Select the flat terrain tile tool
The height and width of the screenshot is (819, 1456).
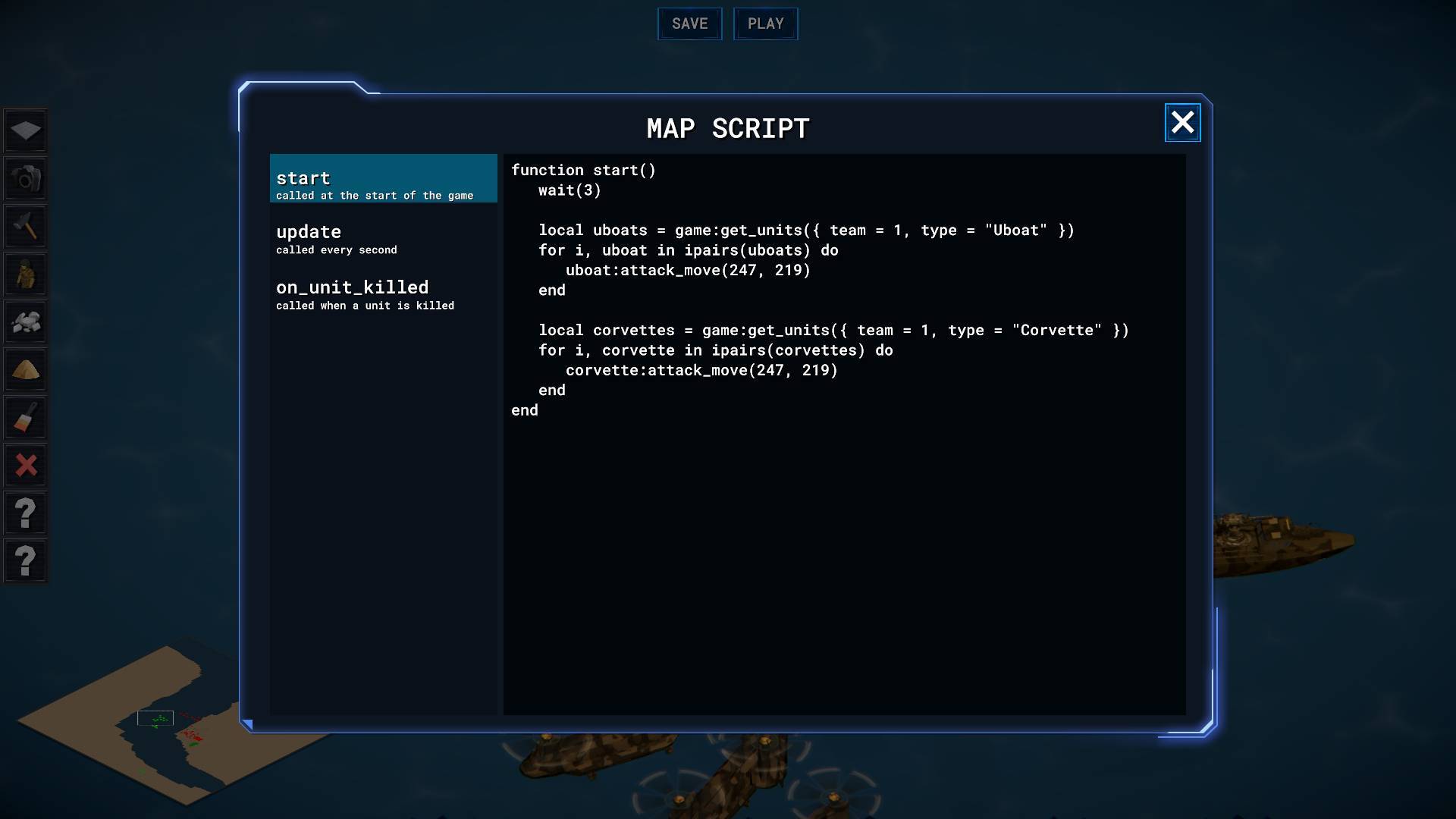pyautogui.click(x=26, y=131)
